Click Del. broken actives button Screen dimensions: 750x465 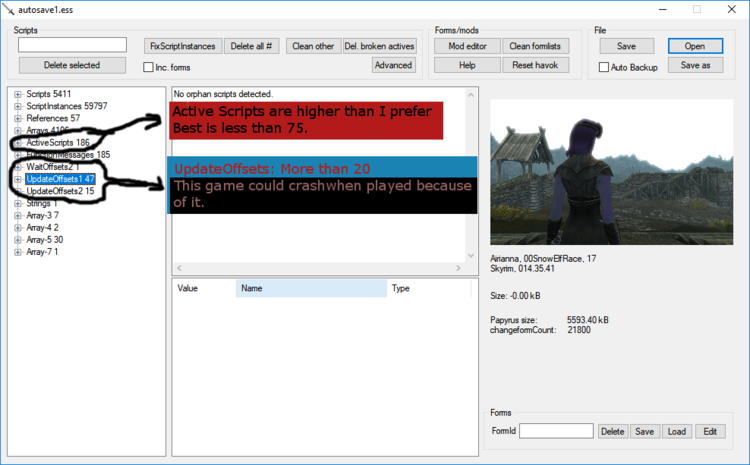[379, 46]
